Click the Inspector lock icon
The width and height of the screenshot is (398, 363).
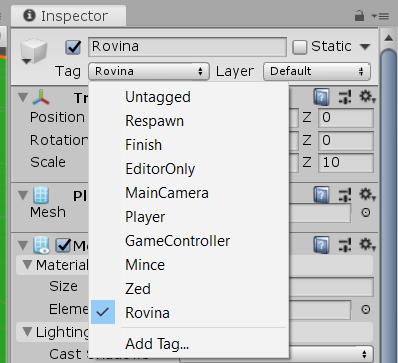point(359,15)
